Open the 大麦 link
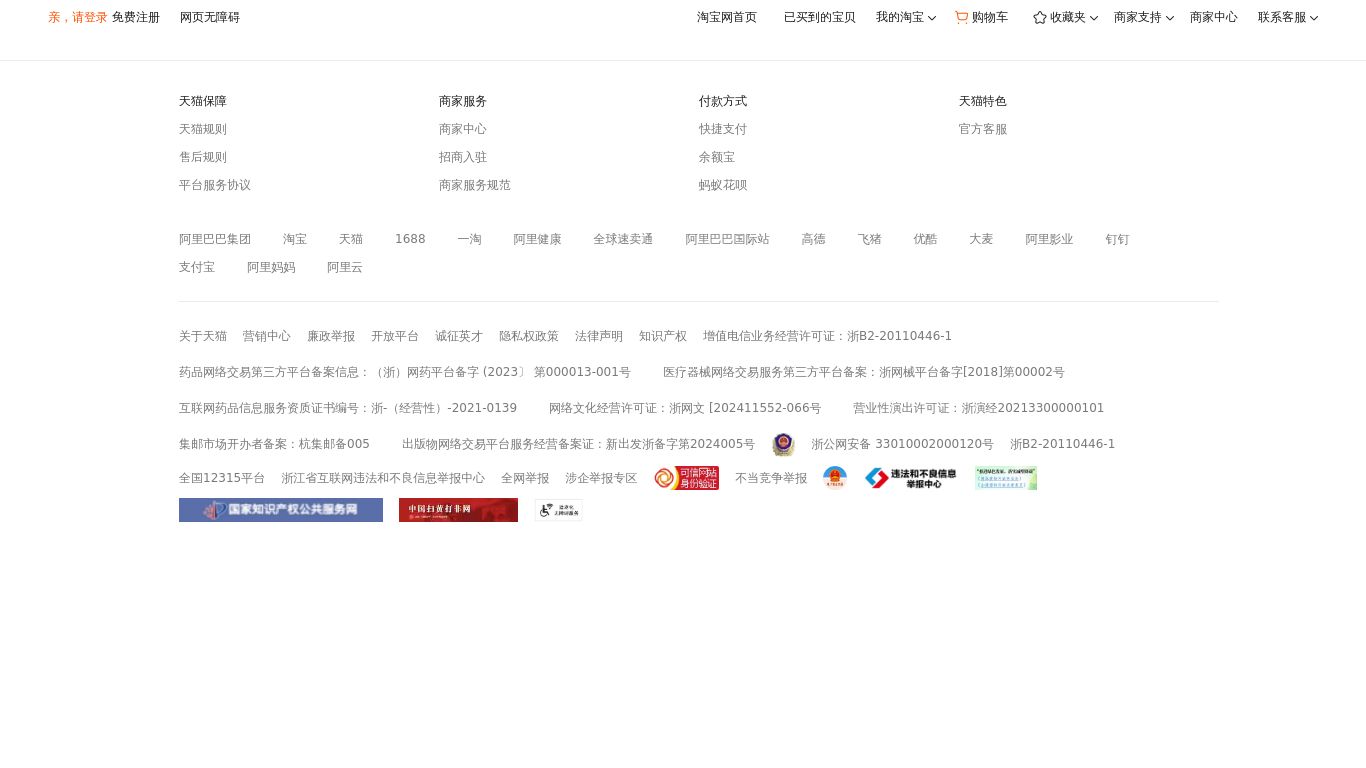The width and height of the screenshot is (1366, 768). pyautogui.click(x=982, y=239)
